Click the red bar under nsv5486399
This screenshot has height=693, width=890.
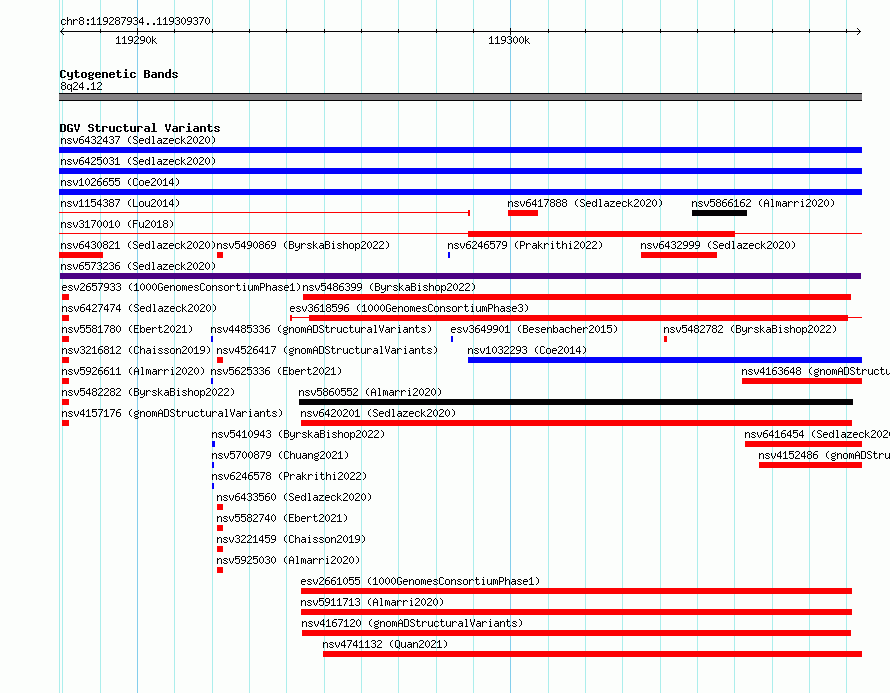pyautogui.click(x=577, y=297)
